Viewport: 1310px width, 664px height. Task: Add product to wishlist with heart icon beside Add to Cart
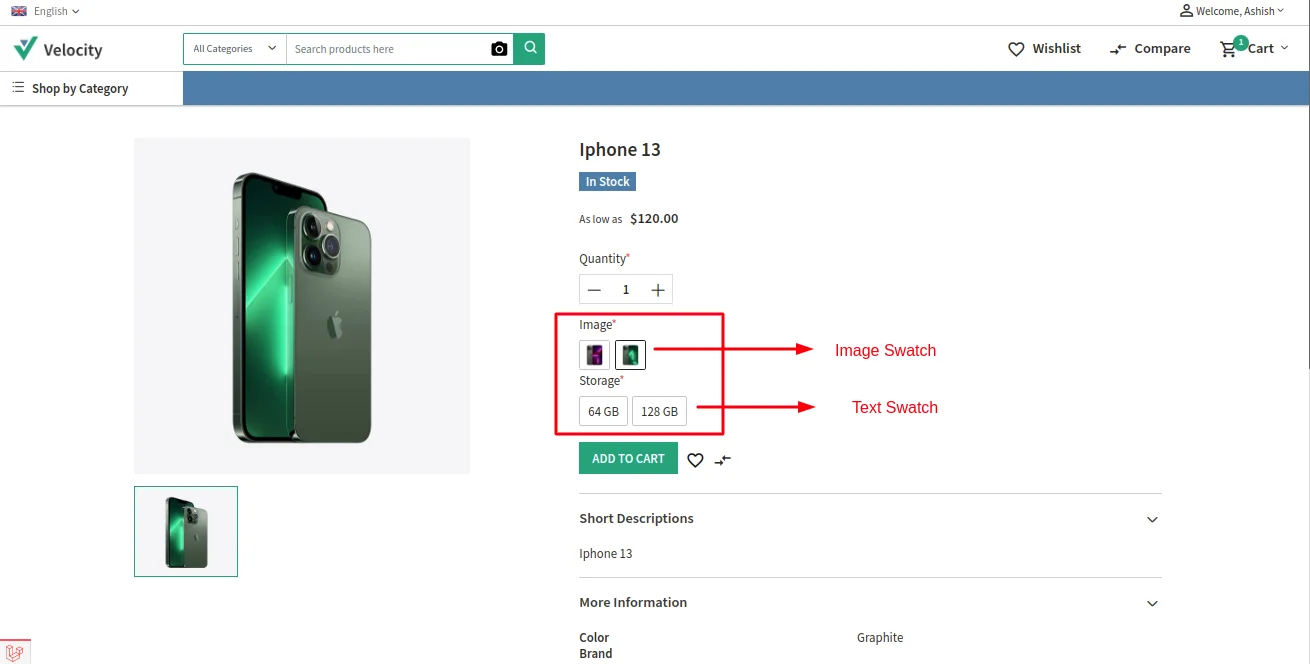pyautogui.click(x=695, y=460)
